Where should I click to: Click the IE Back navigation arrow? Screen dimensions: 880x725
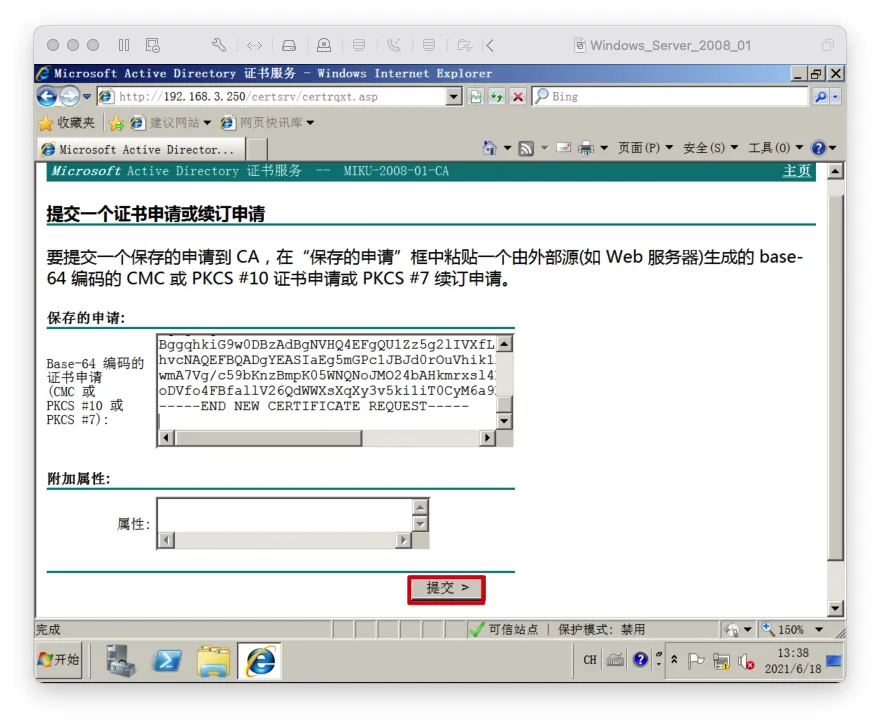[47, 97]
